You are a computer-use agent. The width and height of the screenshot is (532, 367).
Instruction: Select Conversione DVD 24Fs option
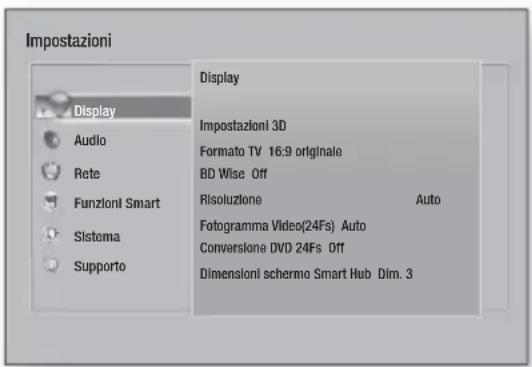pyautogui.click(x=261, y=248)
